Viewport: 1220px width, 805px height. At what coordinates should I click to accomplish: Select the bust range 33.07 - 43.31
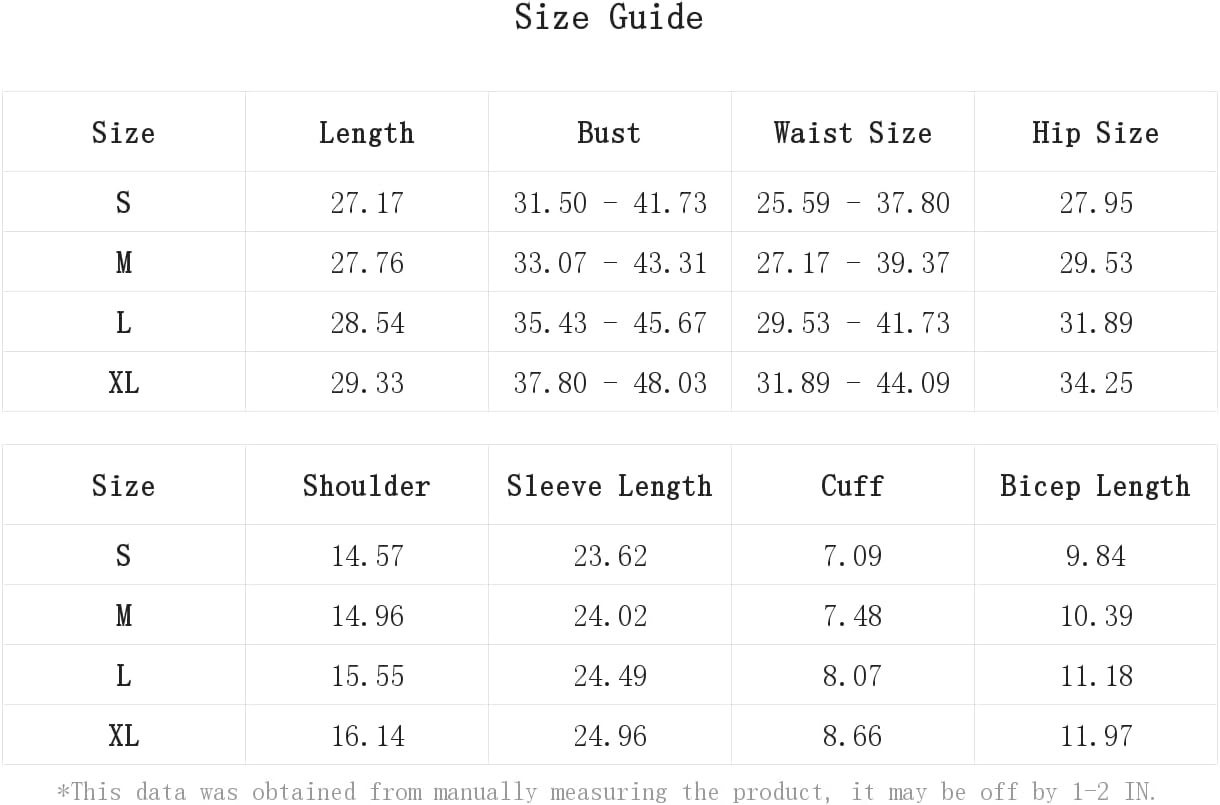coord(610,263)
